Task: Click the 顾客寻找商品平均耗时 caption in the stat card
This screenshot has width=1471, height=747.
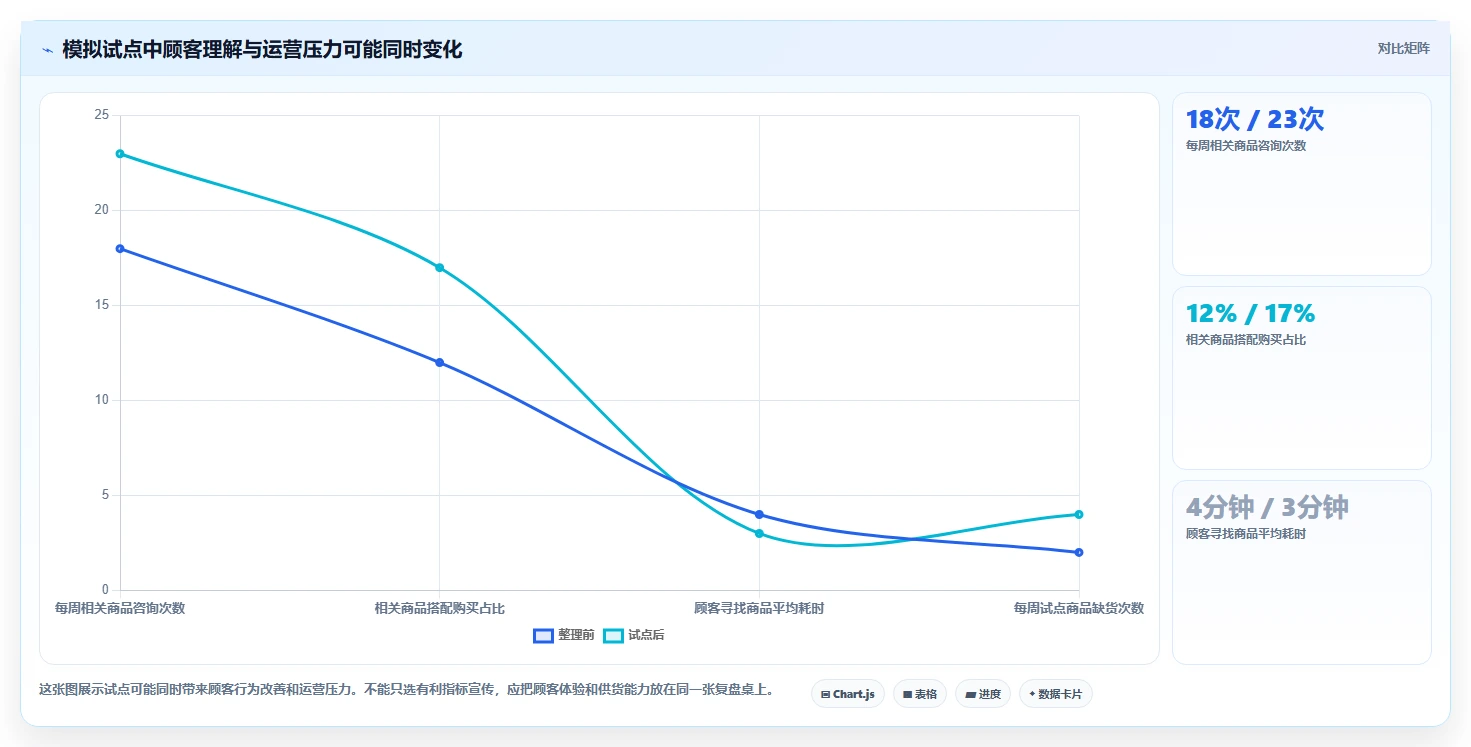Action: pyautogui.click(x=1246, y=533)
